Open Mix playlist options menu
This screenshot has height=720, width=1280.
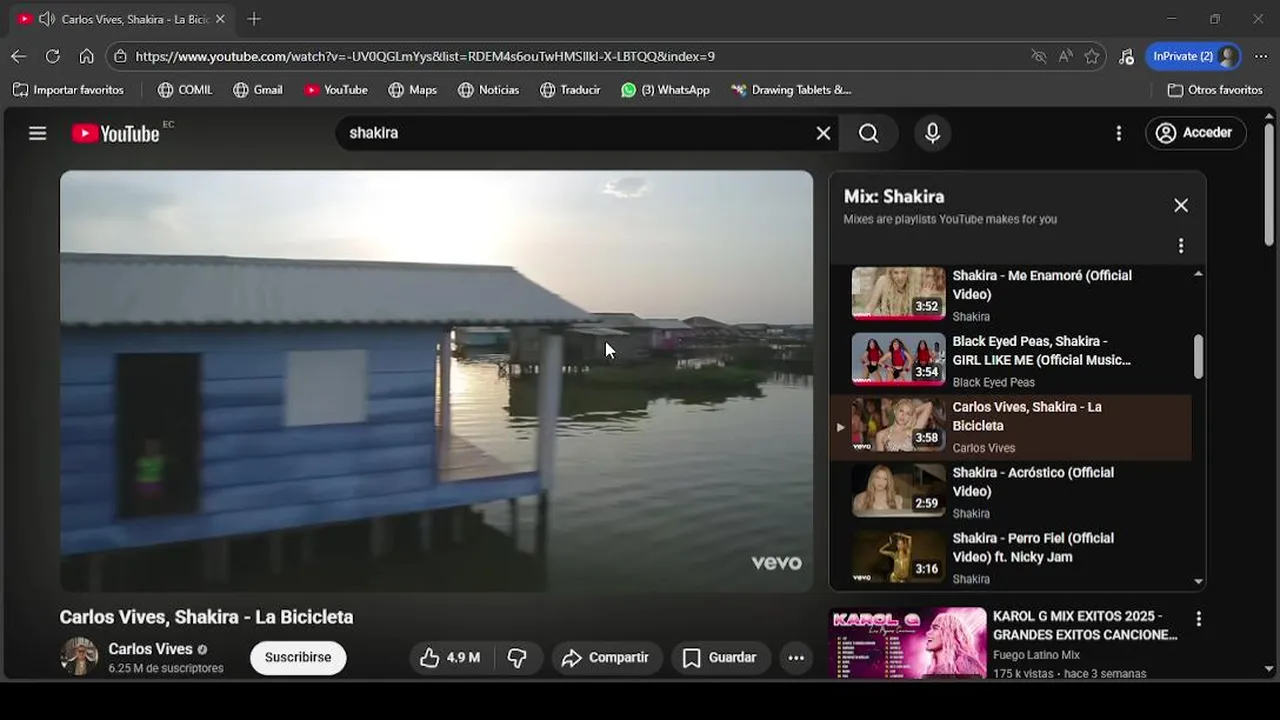1181,246
